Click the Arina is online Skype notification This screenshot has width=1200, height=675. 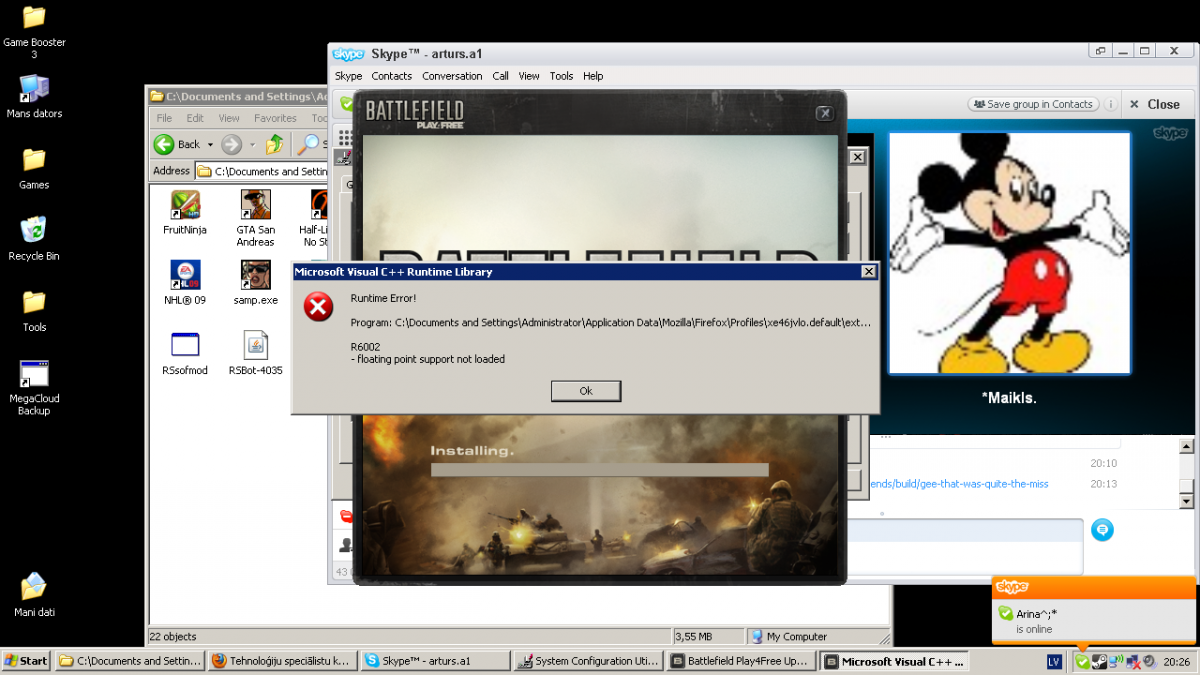pyautogui.click(x=1093, y=609)
